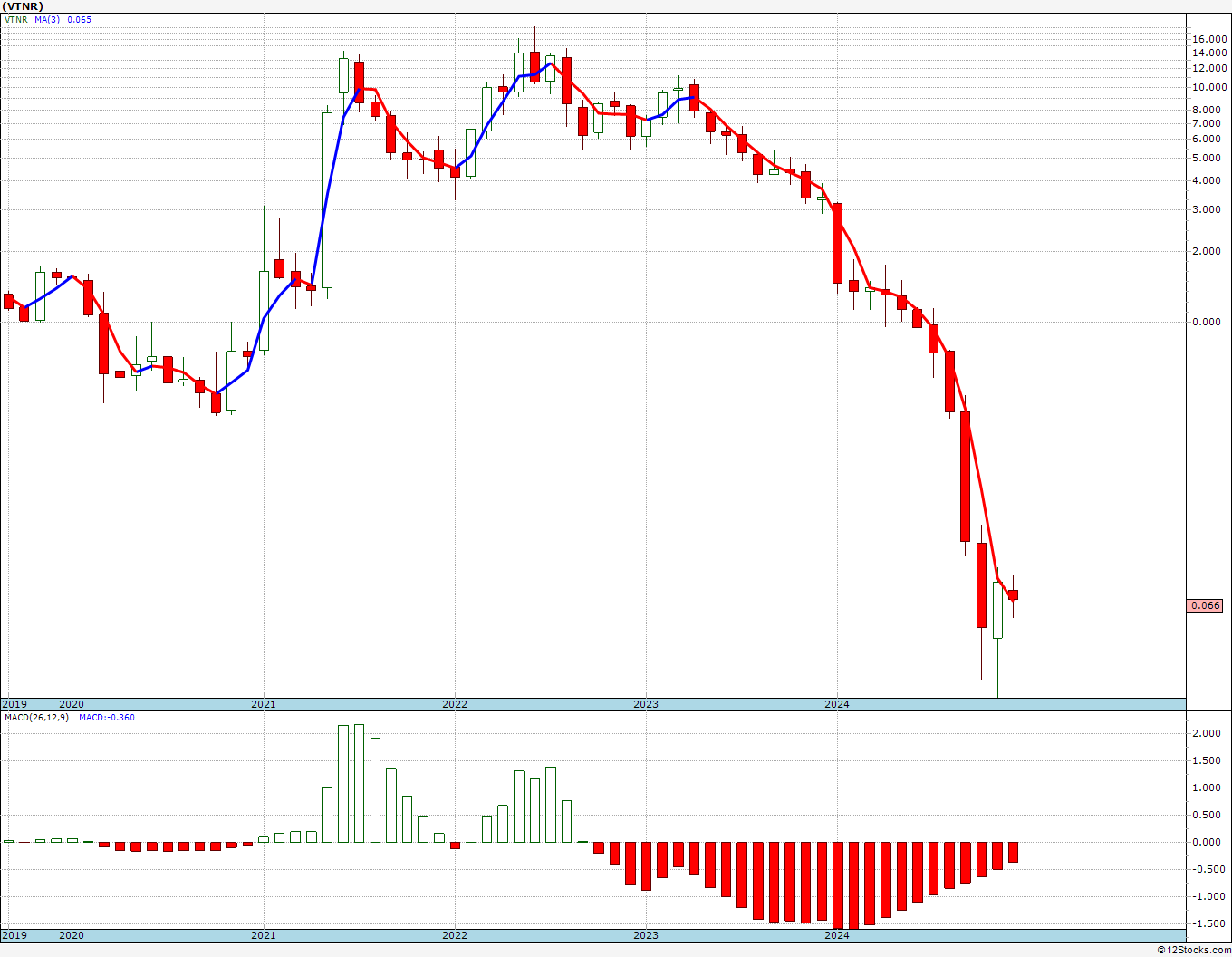Screen dimensions: 1232x957
Task: Click the MA(3) indicator label
Action: tap(49, 19)
